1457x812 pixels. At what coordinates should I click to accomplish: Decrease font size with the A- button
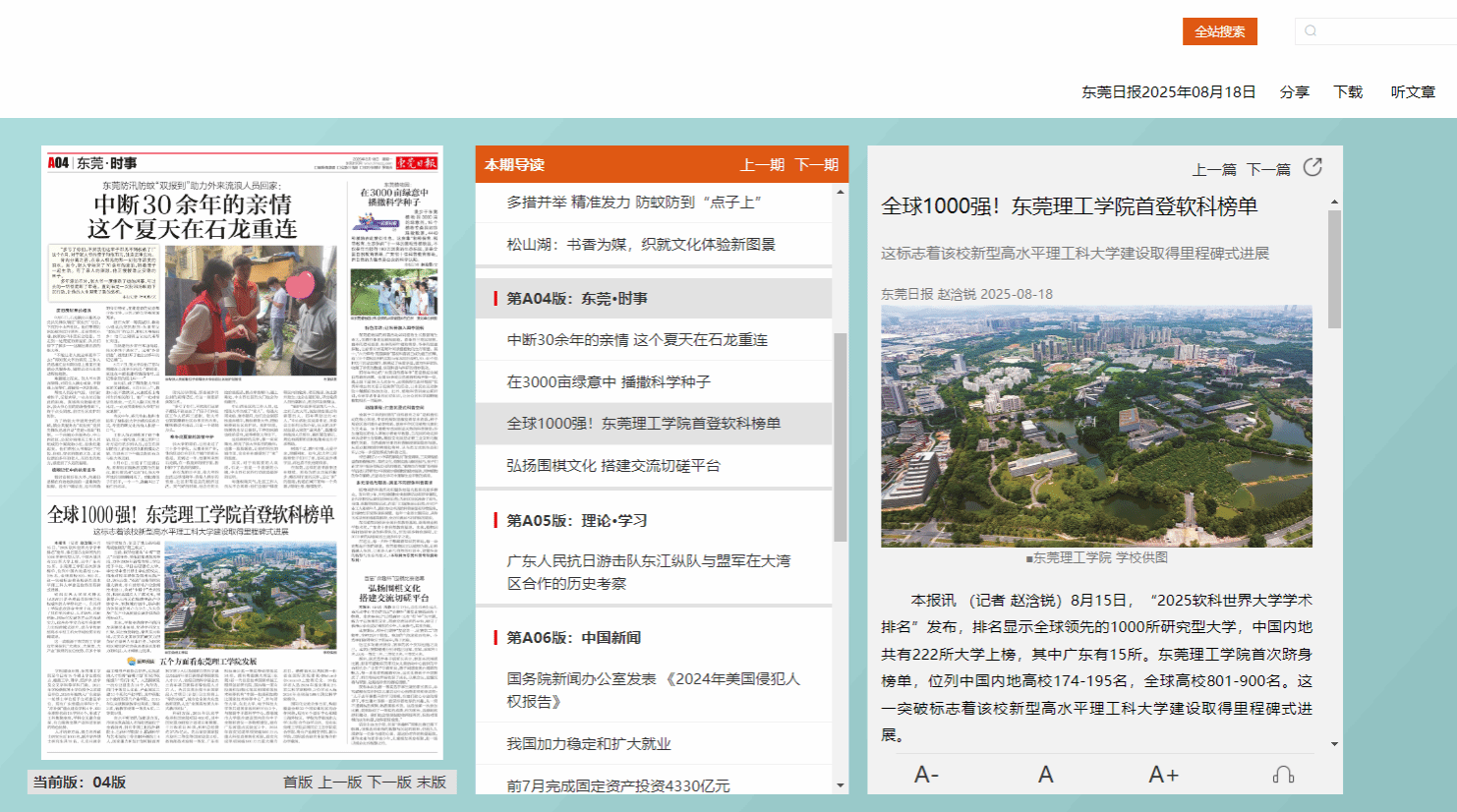pos(926,775)
